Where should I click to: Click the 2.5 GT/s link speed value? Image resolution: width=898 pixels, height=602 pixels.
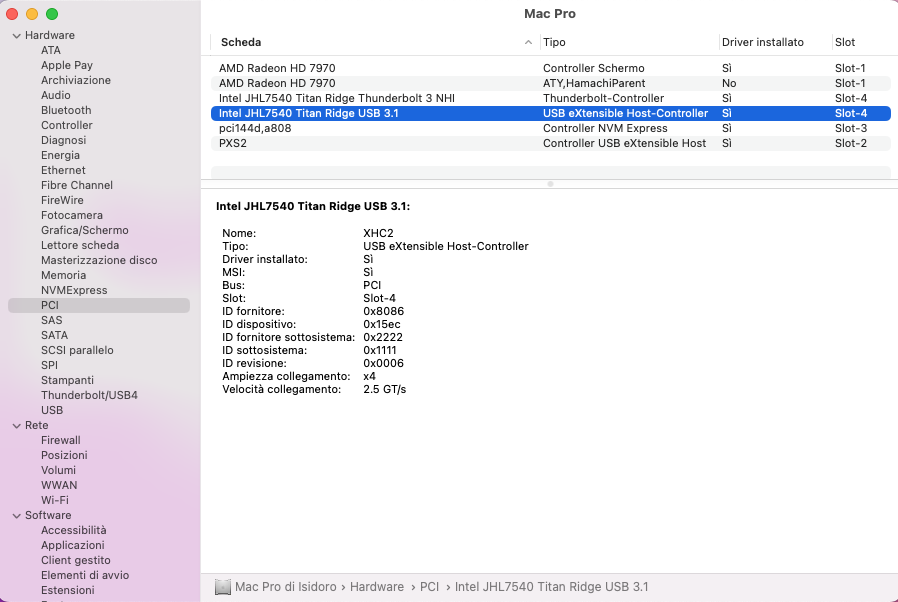384,389
